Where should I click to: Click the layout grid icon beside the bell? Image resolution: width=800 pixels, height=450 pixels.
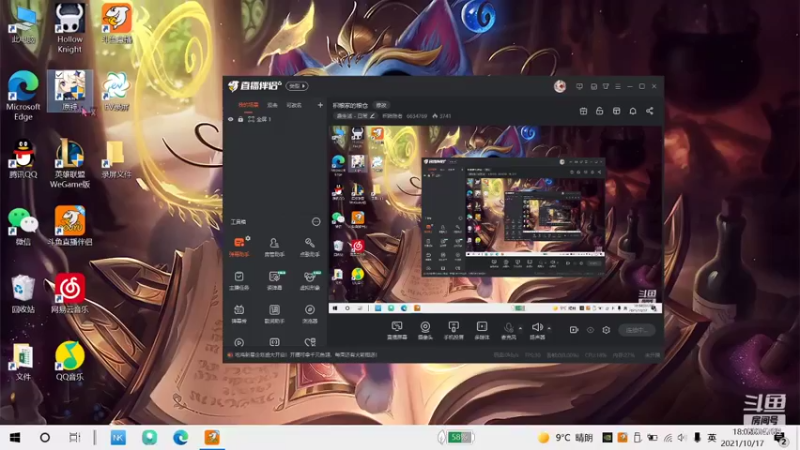(x=616, y=111)
